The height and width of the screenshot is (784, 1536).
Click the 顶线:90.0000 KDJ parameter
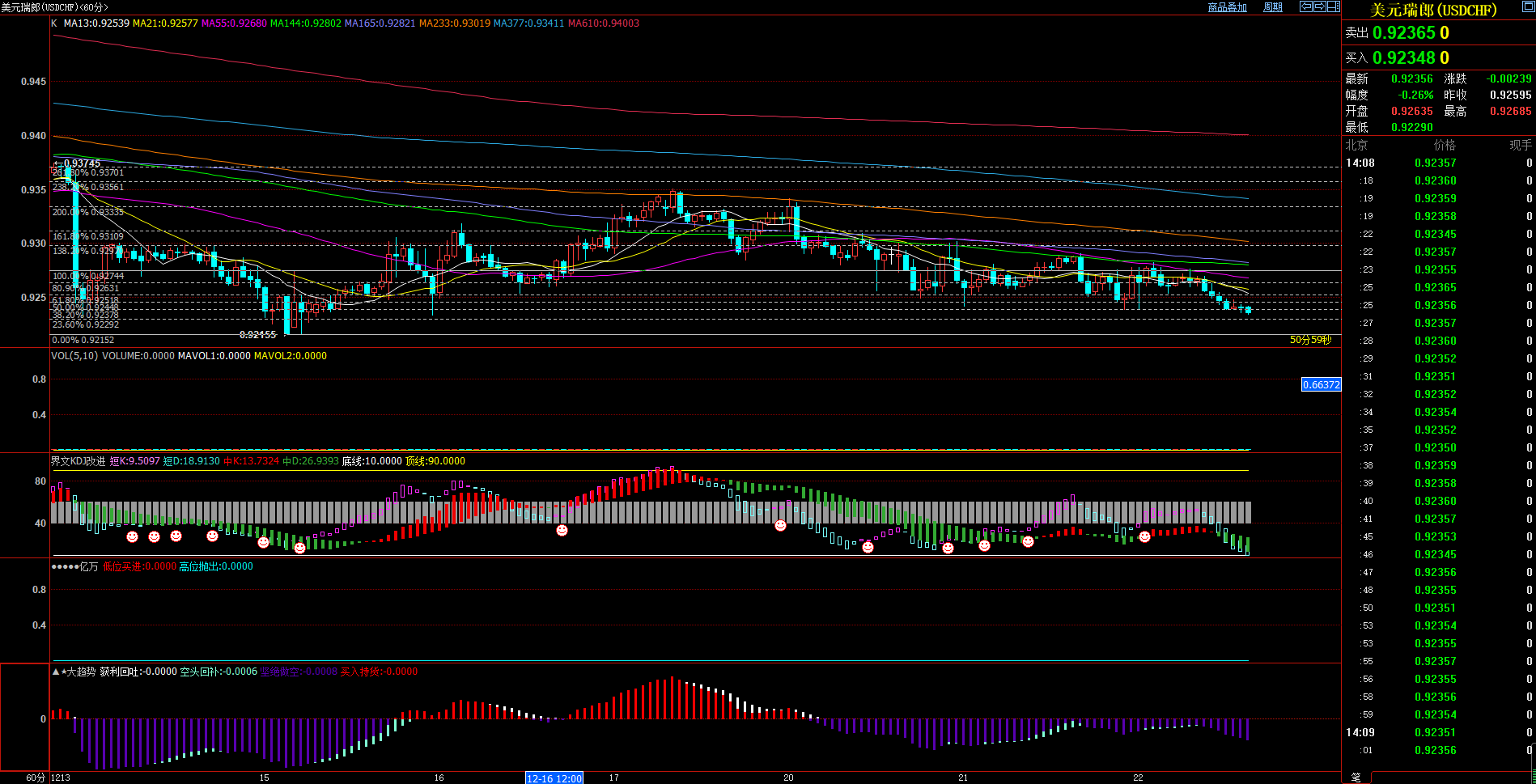[x=435, y=461]
